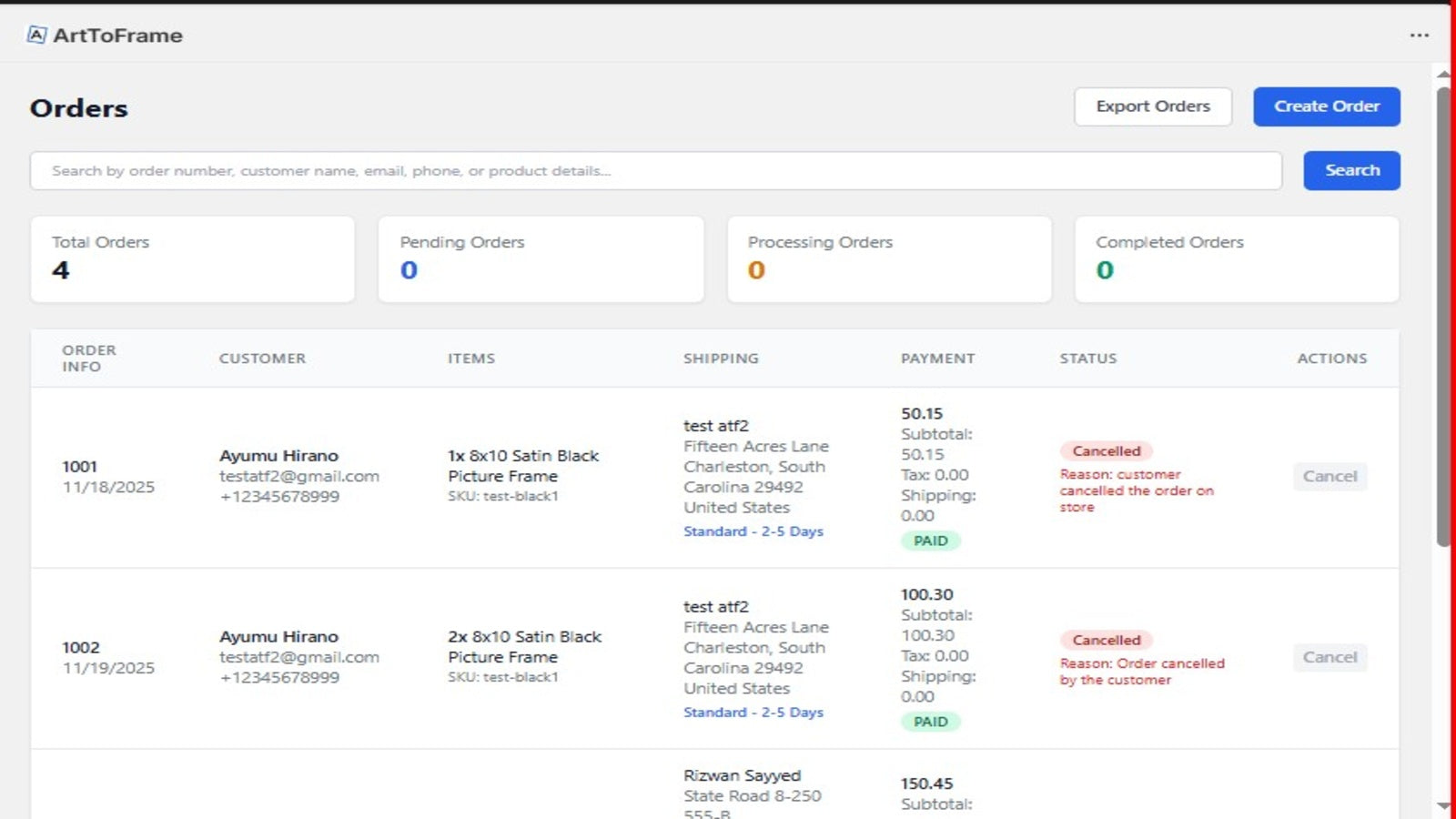Click the PAID badge for order 1001
Image resolution: width=1456 pixels, height=819 pixels.
pos(930,541)
